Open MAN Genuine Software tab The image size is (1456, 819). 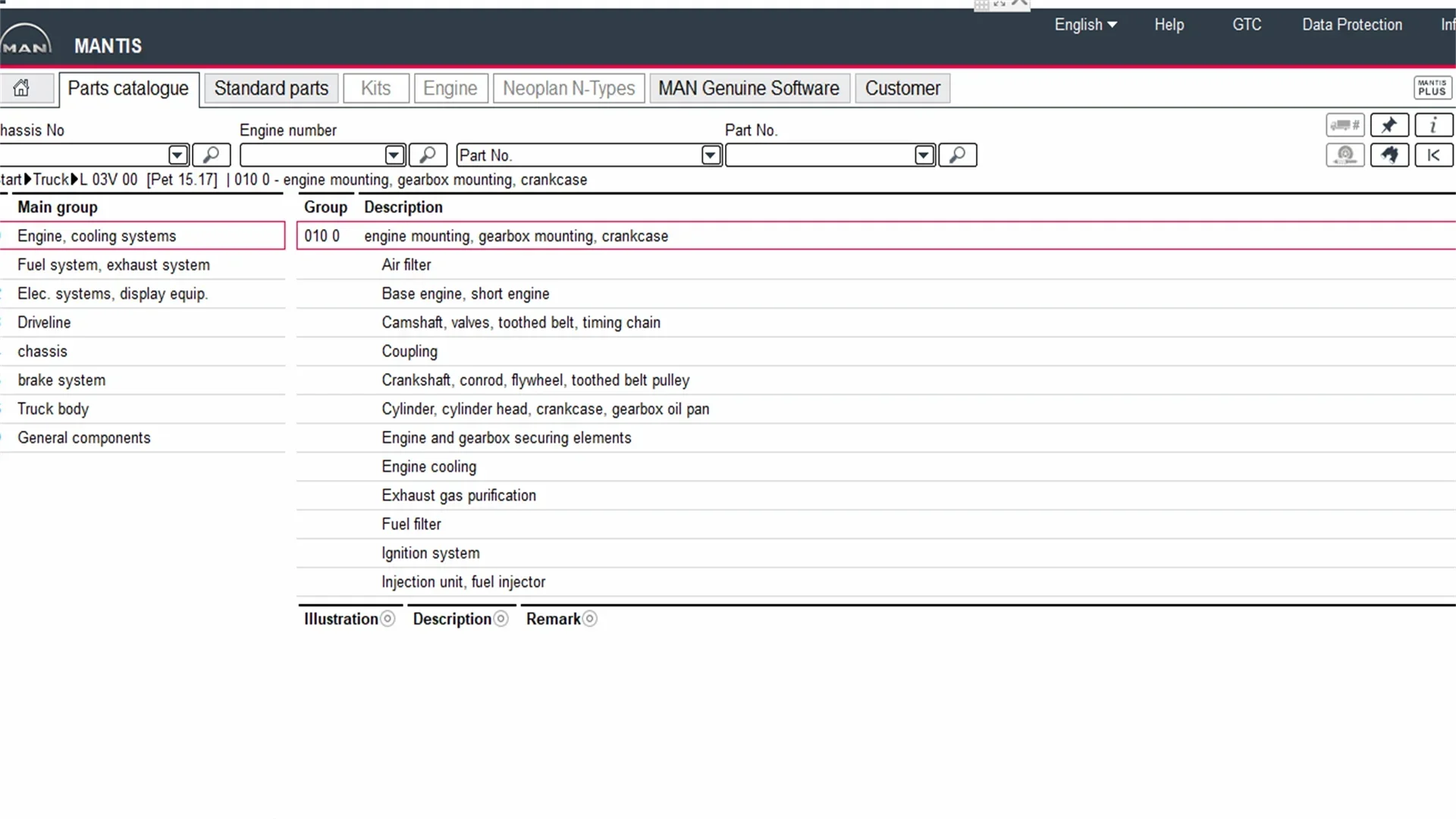748,89
